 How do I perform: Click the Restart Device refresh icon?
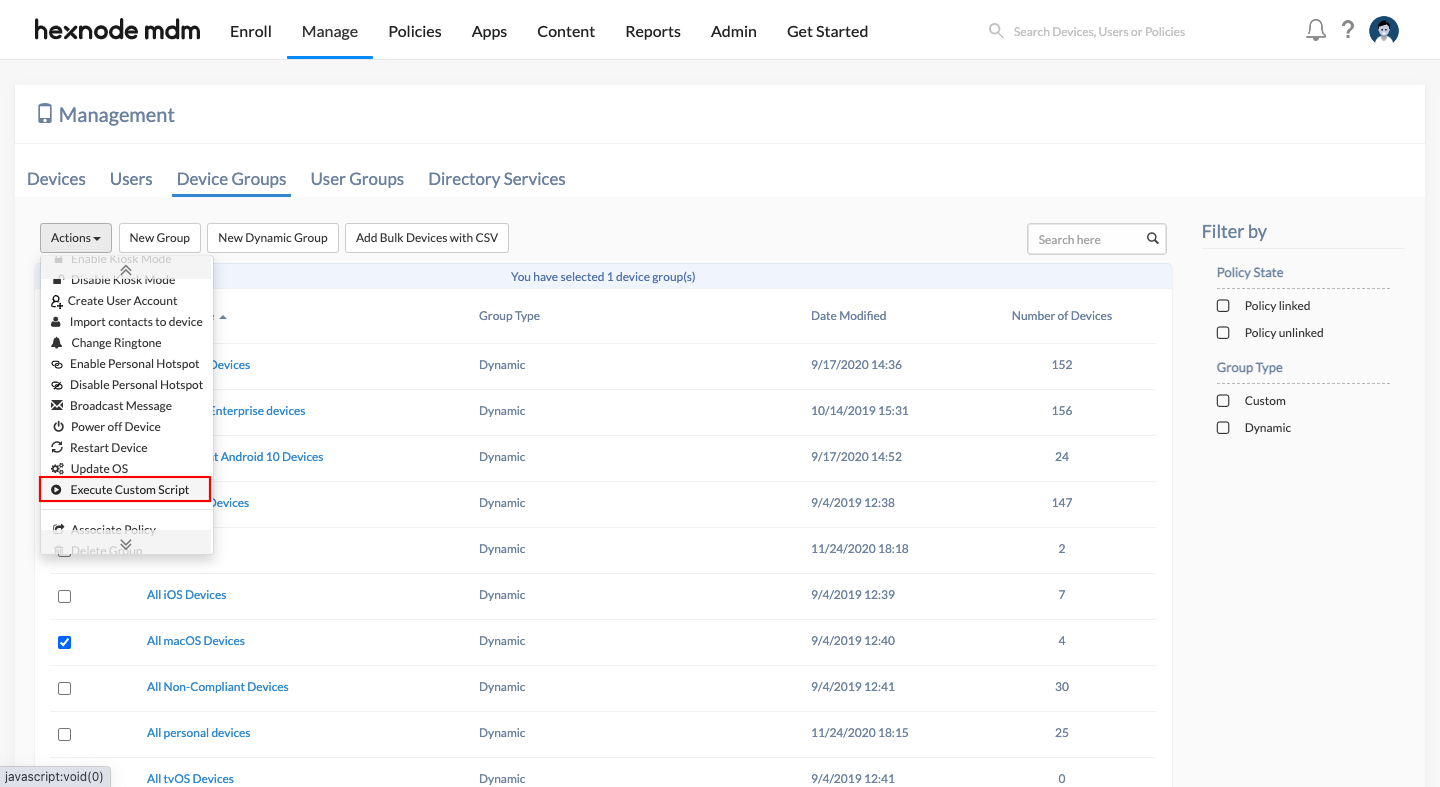point(57,448)
